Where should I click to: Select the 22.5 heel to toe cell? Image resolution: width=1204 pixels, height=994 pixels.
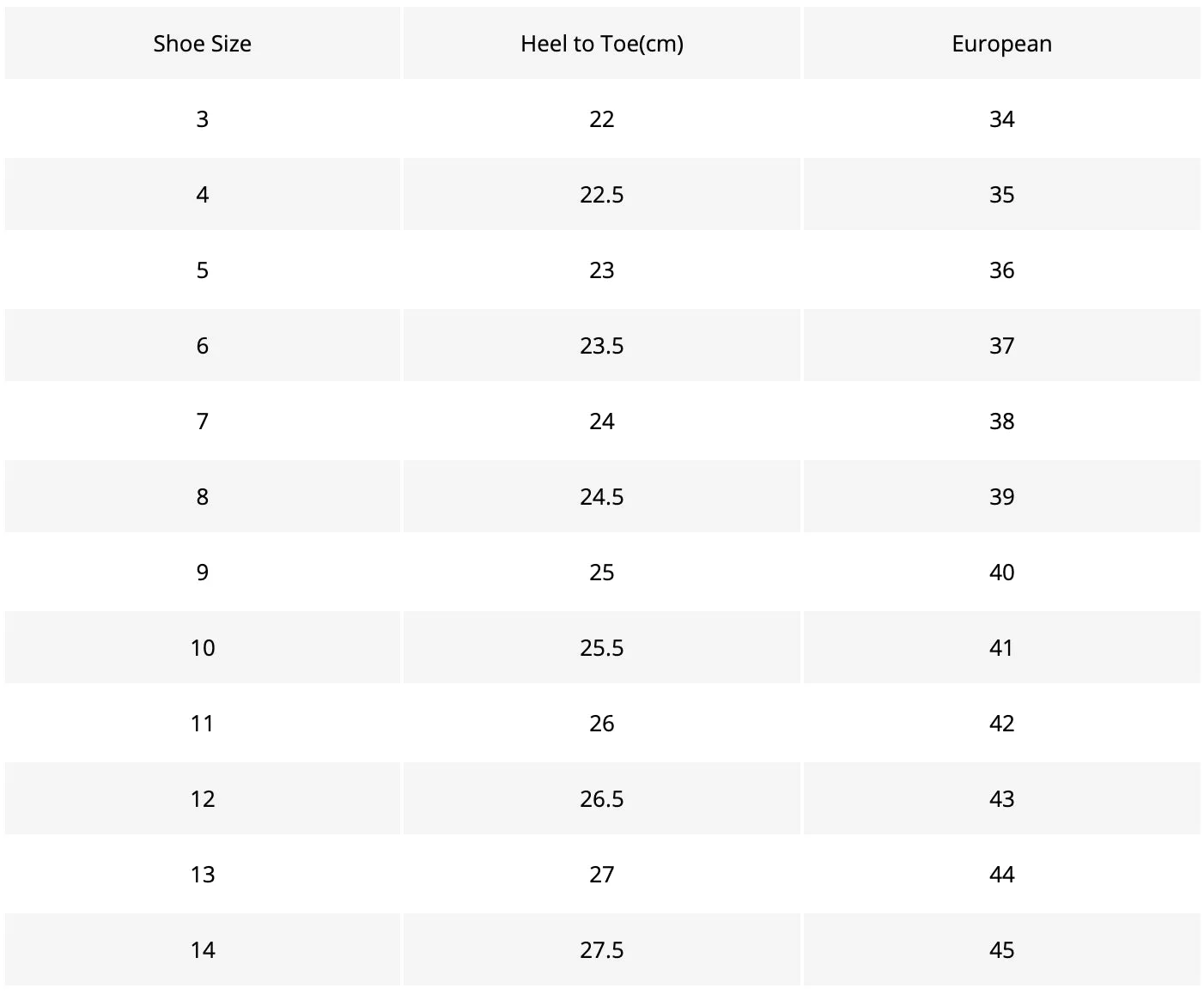(602, 195)
